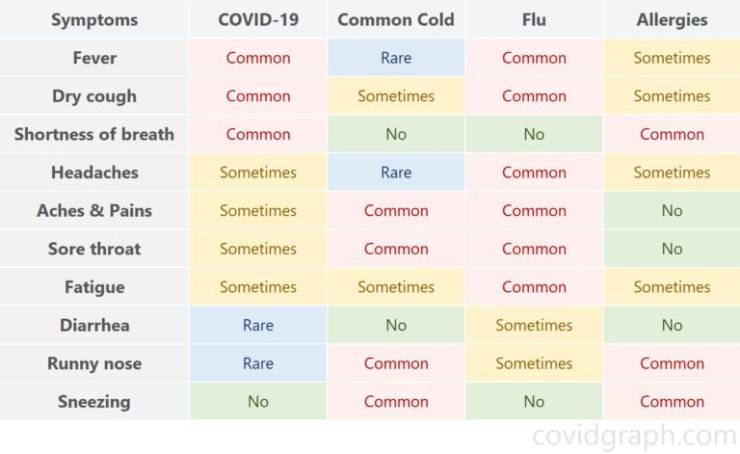This screenshot has height=454, width=740.
Task: Click the Shortness of breath row label
Action: click(94, 134)
